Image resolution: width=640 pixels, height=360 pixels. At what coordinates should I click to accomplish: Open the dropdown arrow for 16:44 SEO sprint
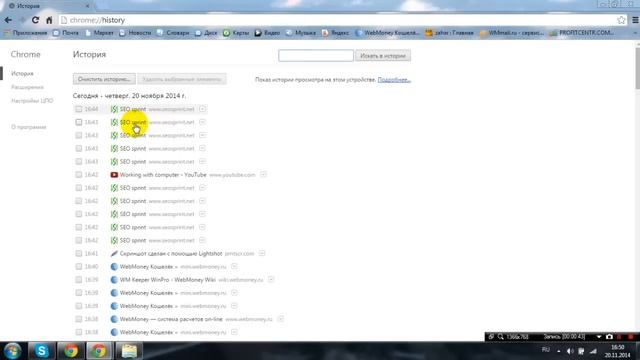[x=202, y=109]
